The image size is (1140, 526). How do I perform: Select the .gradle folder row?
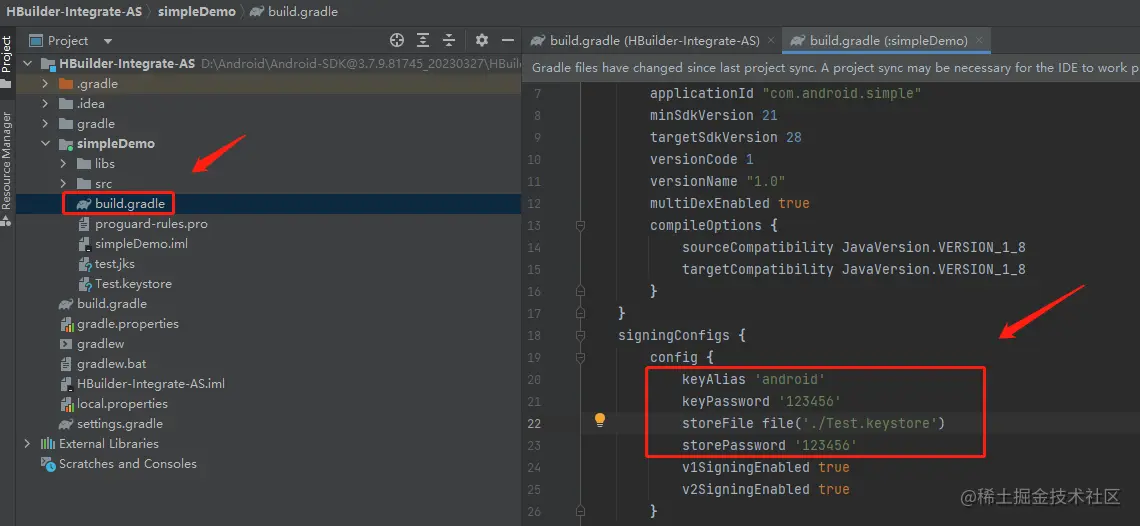(268, 84)
